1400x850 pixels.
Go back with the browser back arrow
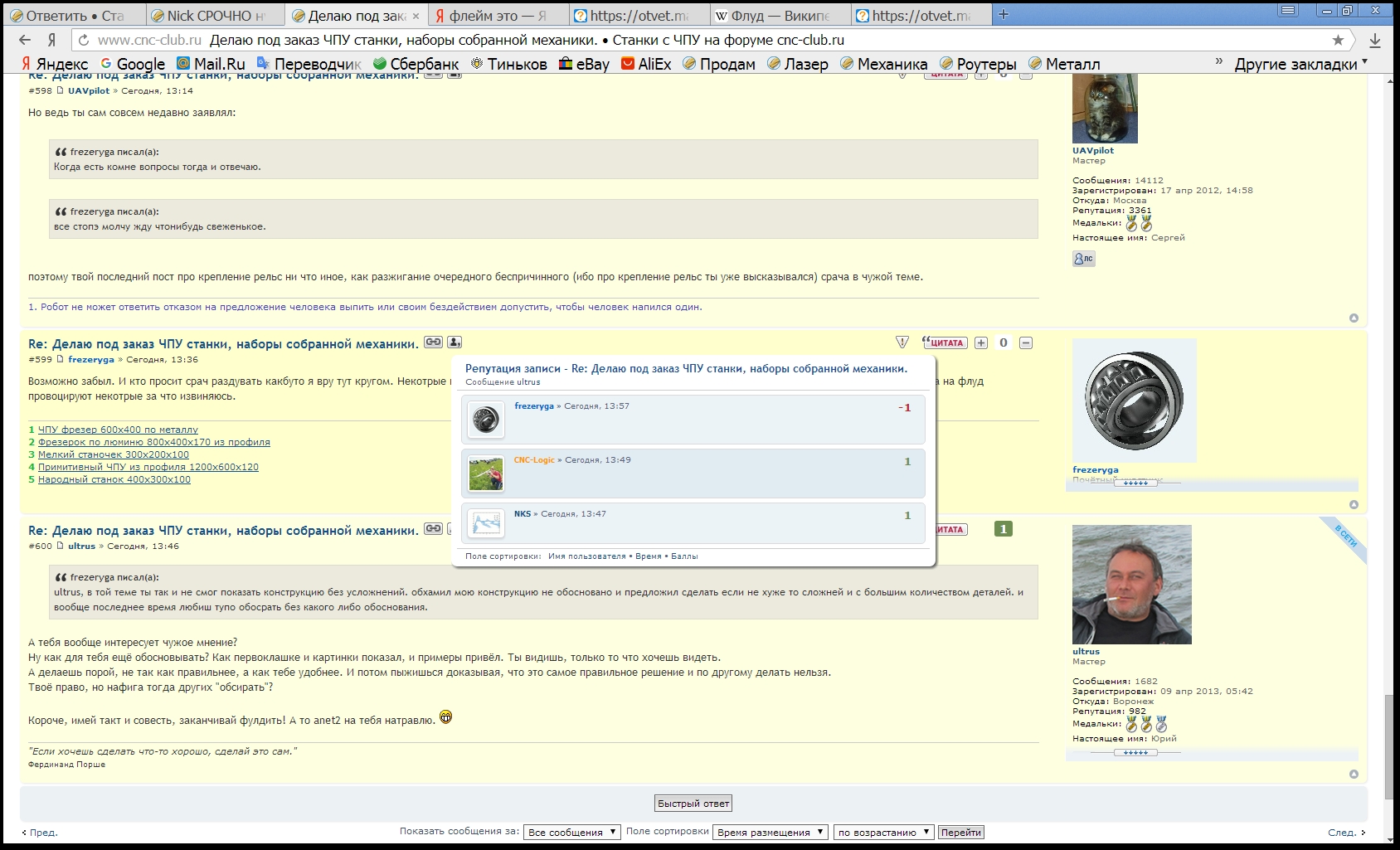25,40
